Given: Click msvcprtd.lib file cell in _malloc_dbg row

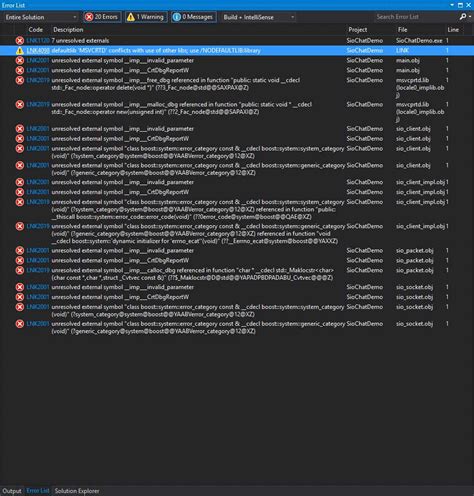Looking at the screenshot, I should (420, 112).
